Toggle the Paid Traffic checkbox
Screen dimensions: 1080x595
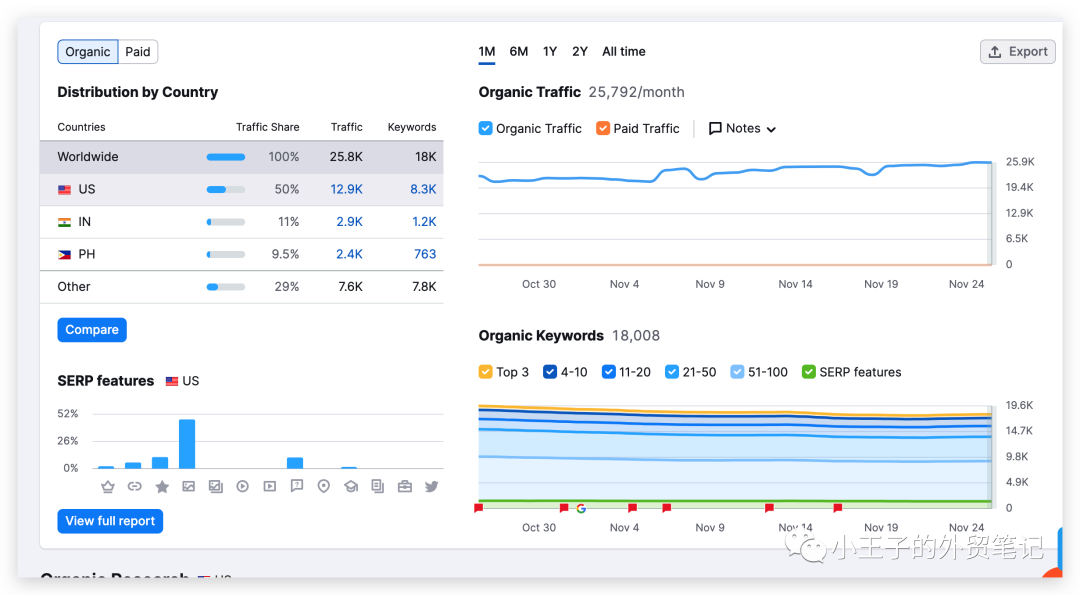[x=603, y=128]
